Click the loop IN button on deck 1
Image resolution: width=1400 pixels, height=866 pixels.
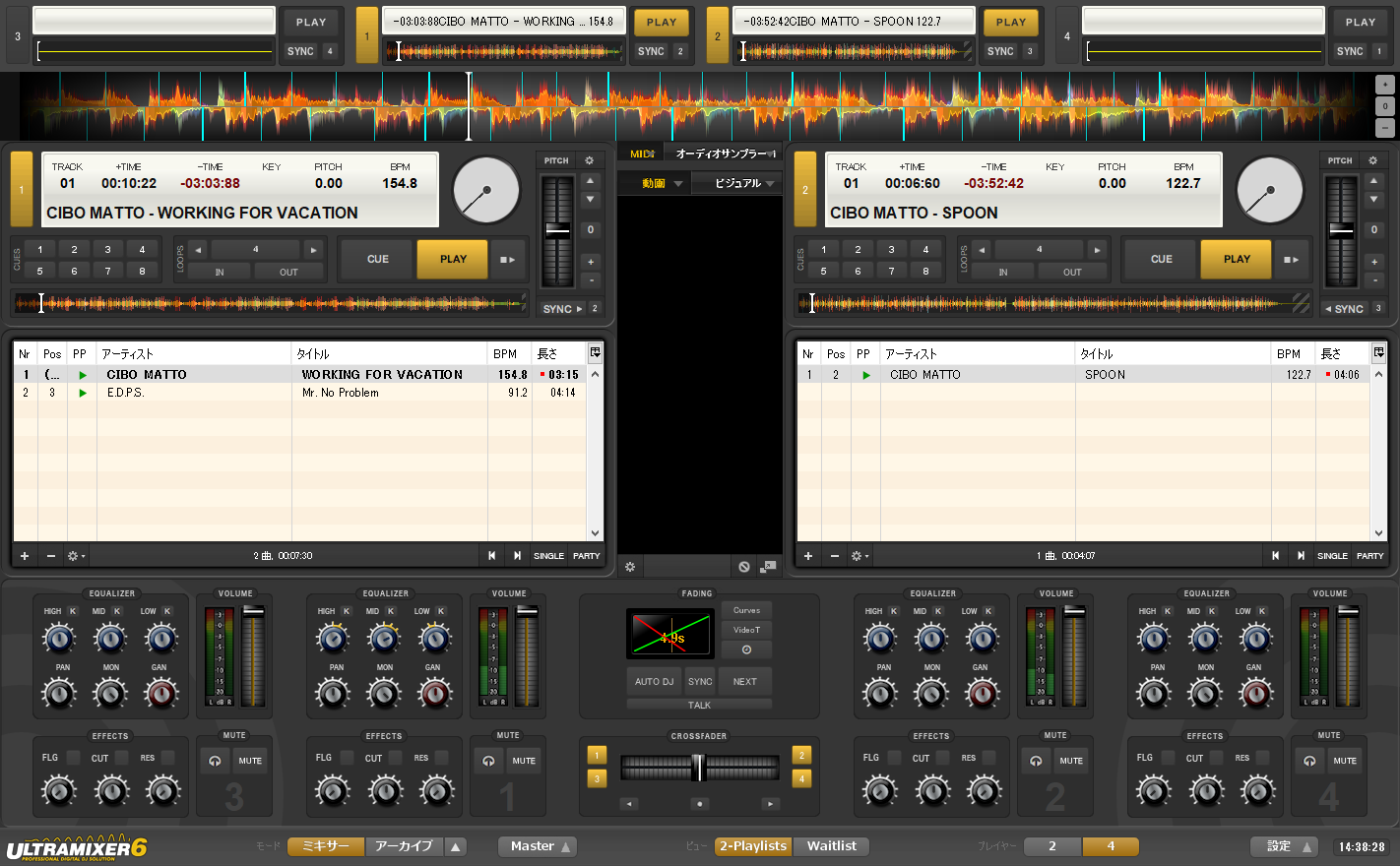220,273
